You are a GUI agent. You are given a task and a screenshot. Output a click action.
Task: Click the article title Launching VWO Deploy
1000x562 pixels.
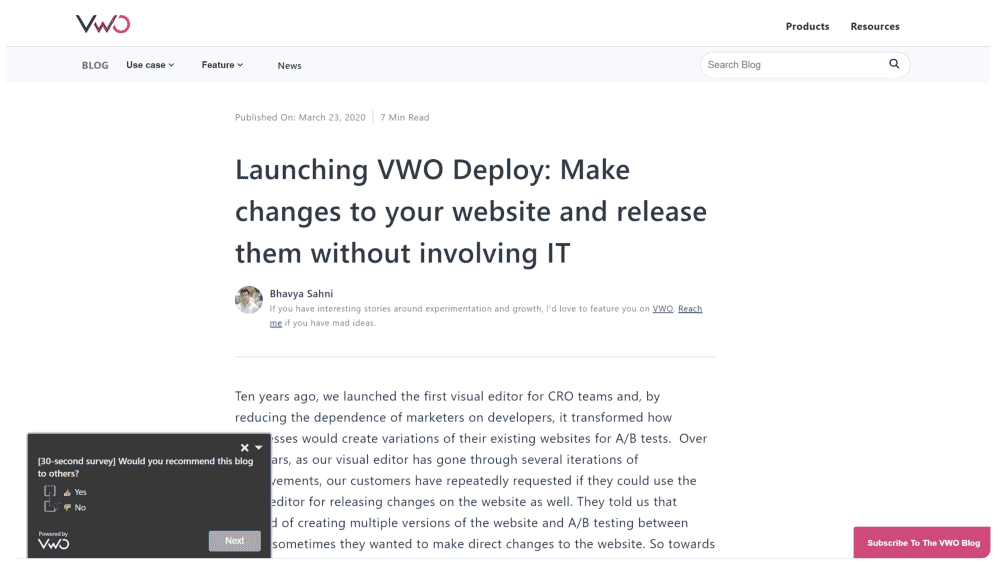click(471, 211)
